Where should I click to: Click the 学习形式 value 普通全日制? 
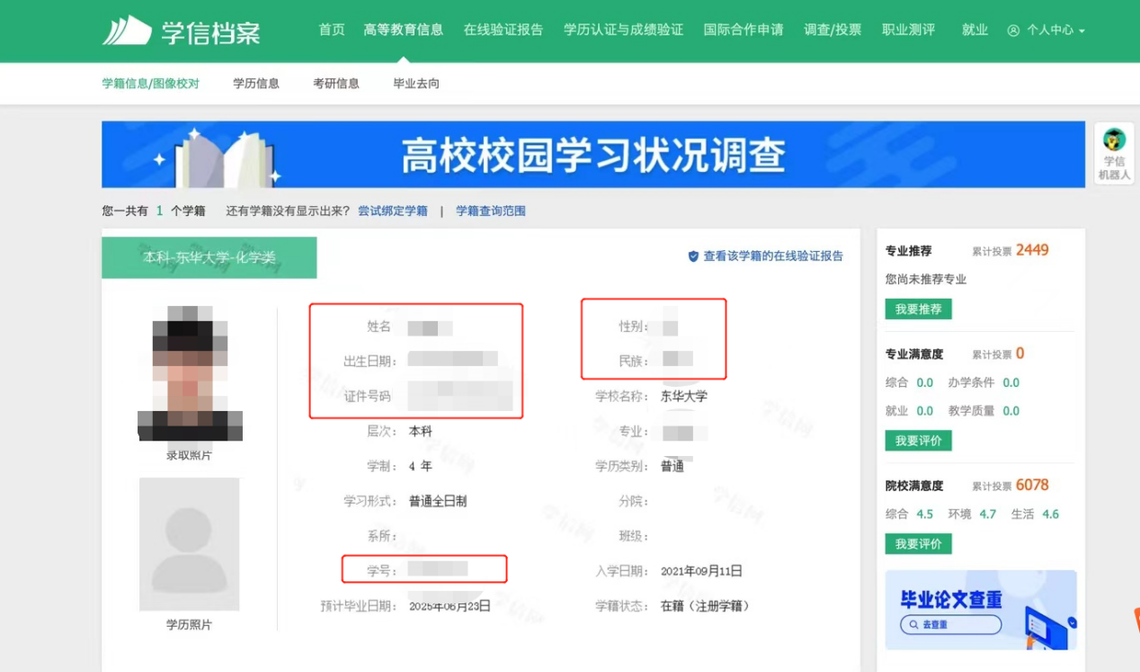(x=438, y=501)
